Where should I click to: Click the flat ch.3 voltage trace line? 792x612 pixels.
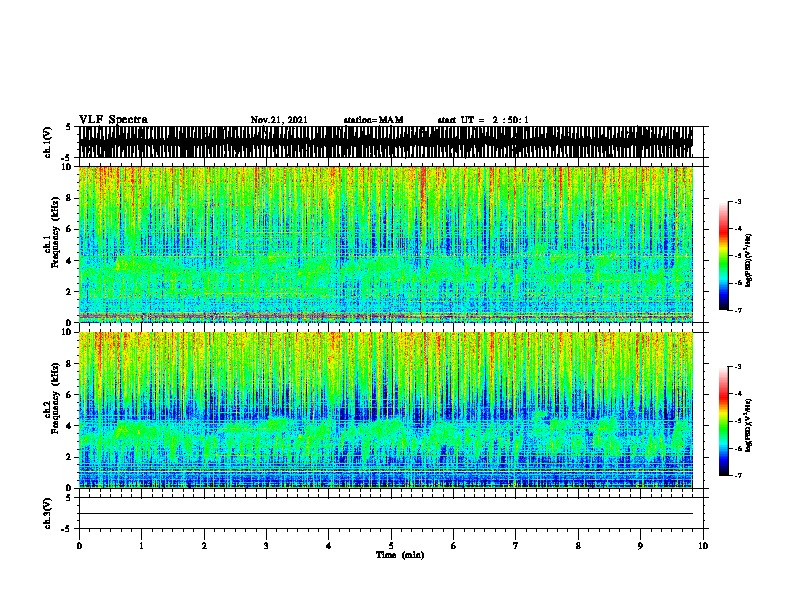pos(386,514)
